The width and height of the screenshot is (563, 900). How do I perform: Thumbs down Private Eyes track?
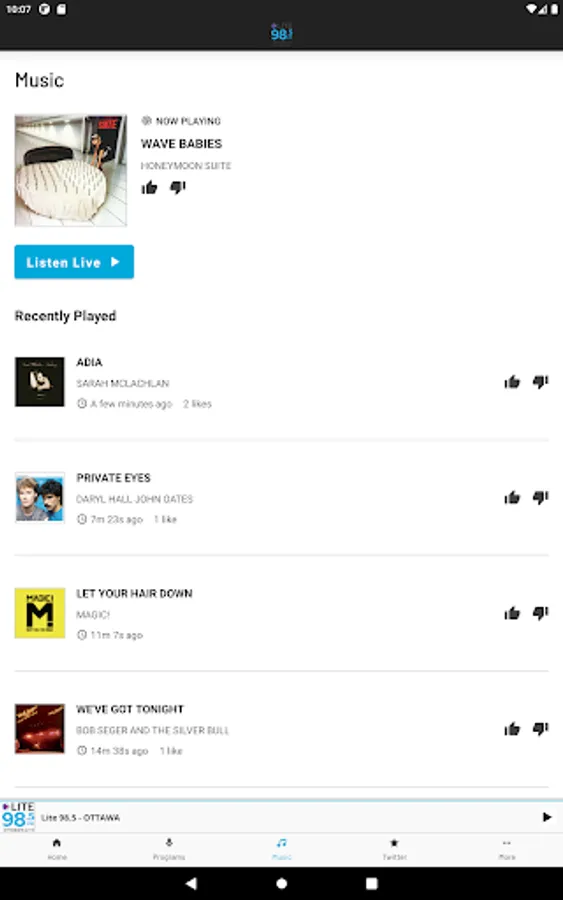541,497
